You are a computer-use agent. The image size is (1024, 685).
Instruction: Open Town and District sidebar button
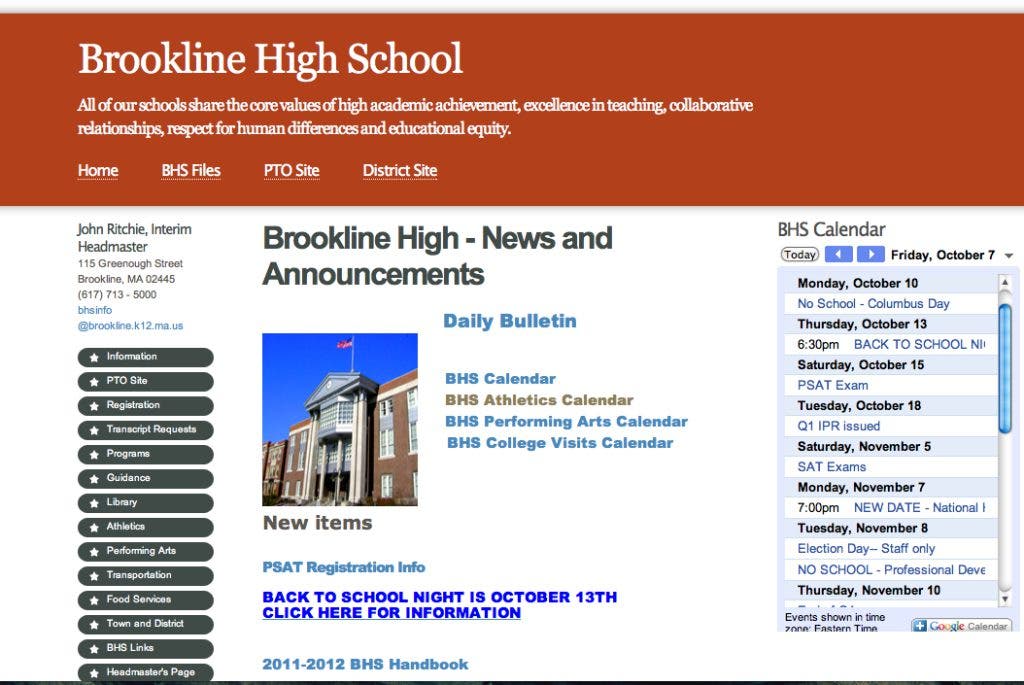[146, 624]
